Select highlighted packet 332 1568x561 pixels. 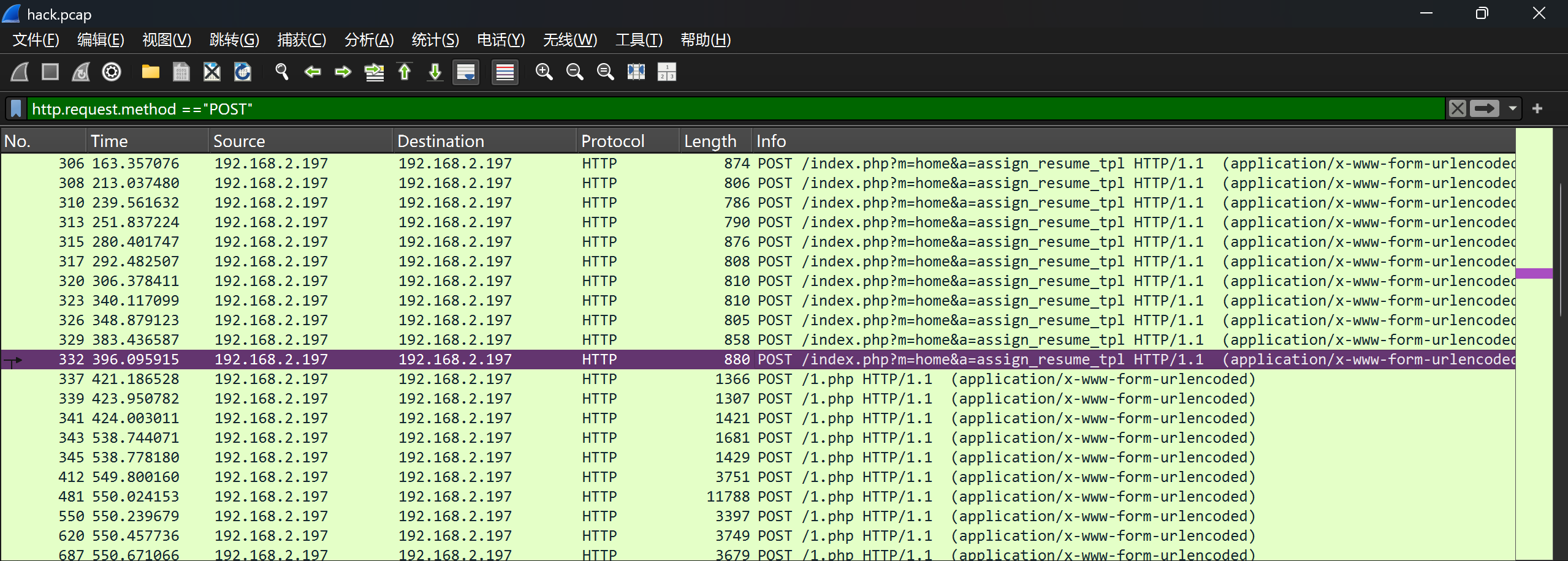point(758,360)
